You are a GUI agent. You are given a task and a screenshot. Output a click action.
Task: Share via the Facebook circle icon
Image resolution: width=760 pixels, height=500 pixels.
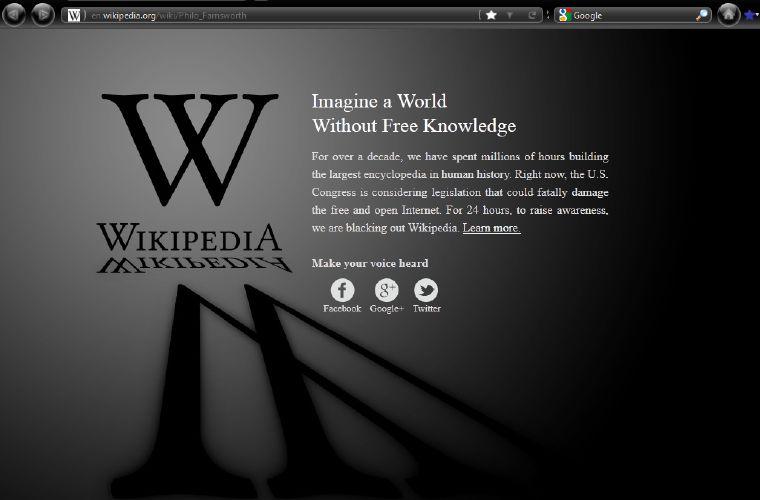pos(342,290)
